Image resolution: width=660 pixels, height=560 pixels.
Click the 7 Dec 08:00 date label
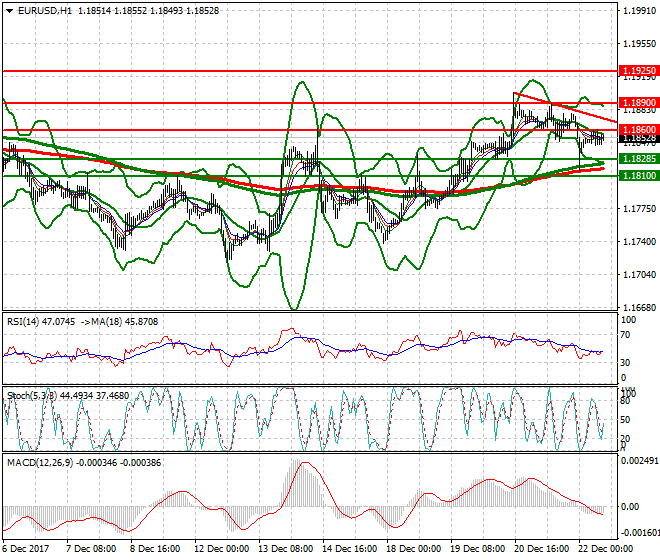click(x=91, y=549)
